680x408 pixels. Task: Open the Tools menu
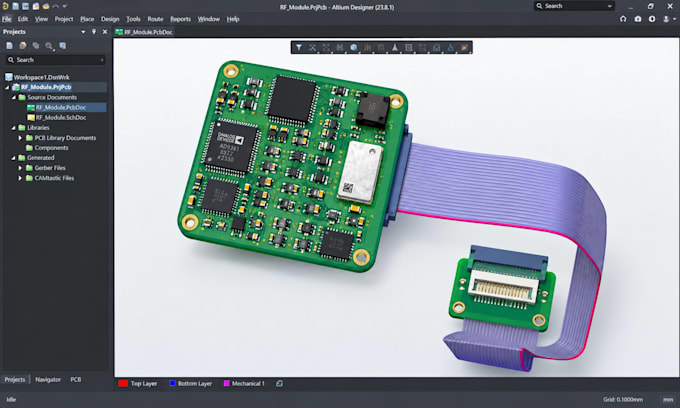point(133,19)
